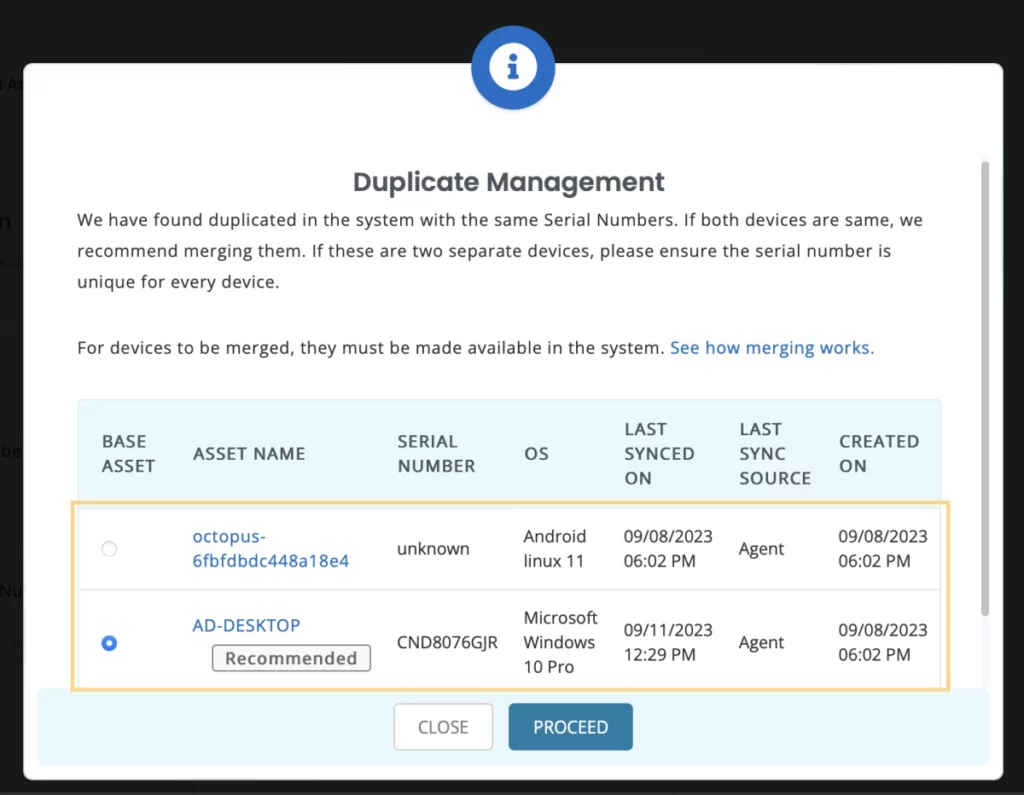
Task: Select AD-DESKTOP radio button as base asset
Action: (109, 643)
